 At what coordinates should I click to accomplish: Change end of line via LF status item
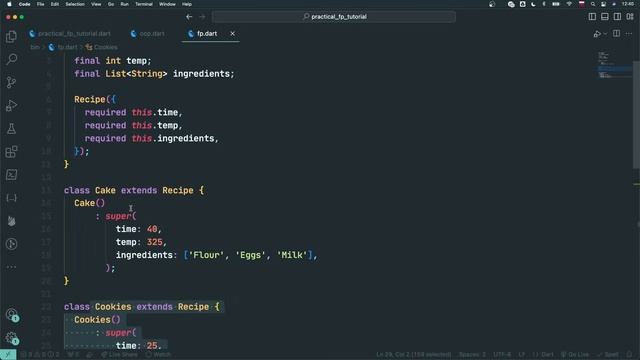click(522, 354)
